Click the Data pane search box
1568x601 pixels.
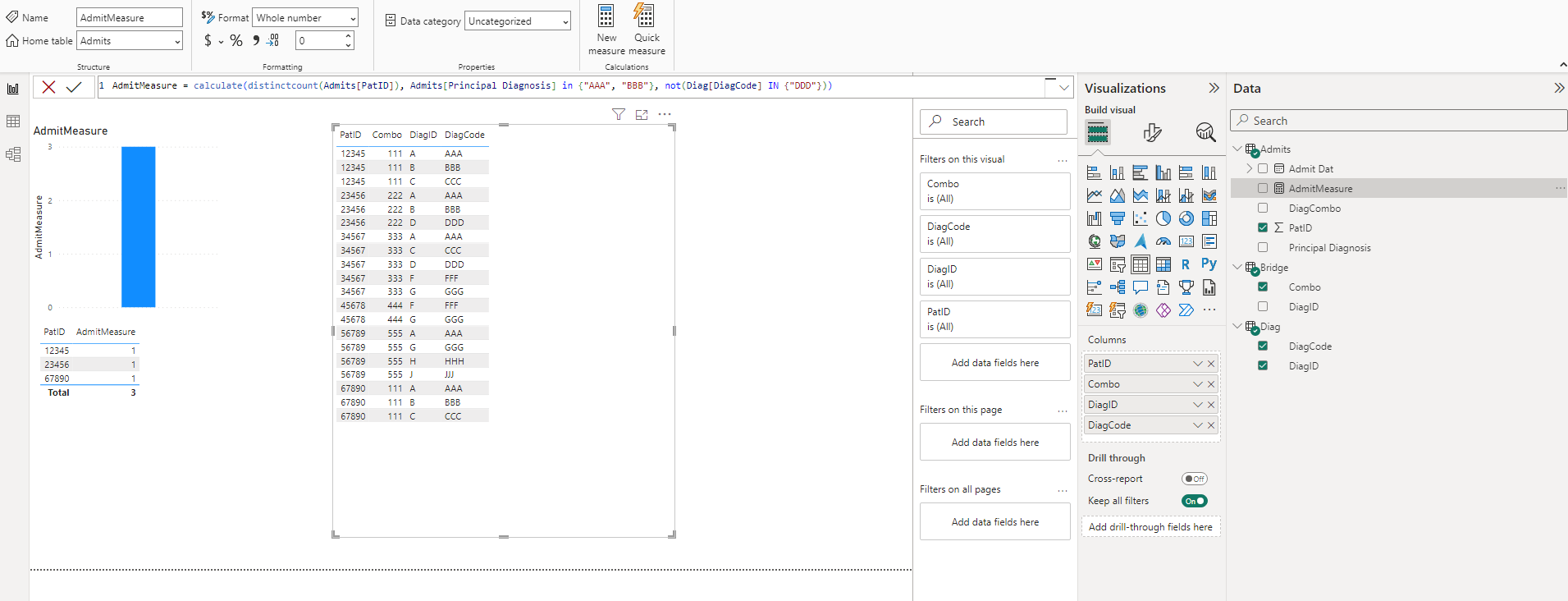[1398, 121]
